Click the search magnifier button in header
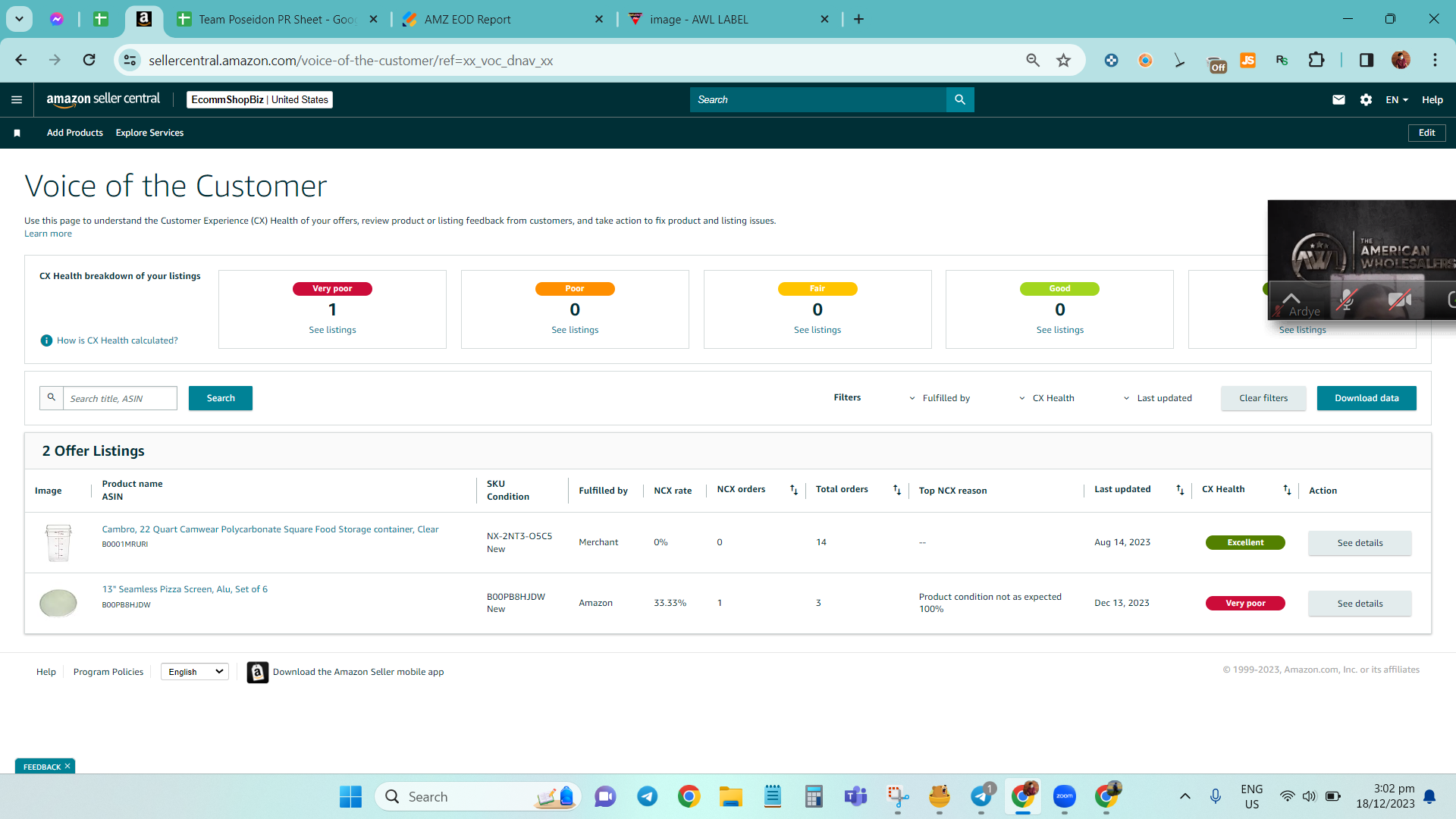The height and width of the screenshot is (819, 1456). 960,99
